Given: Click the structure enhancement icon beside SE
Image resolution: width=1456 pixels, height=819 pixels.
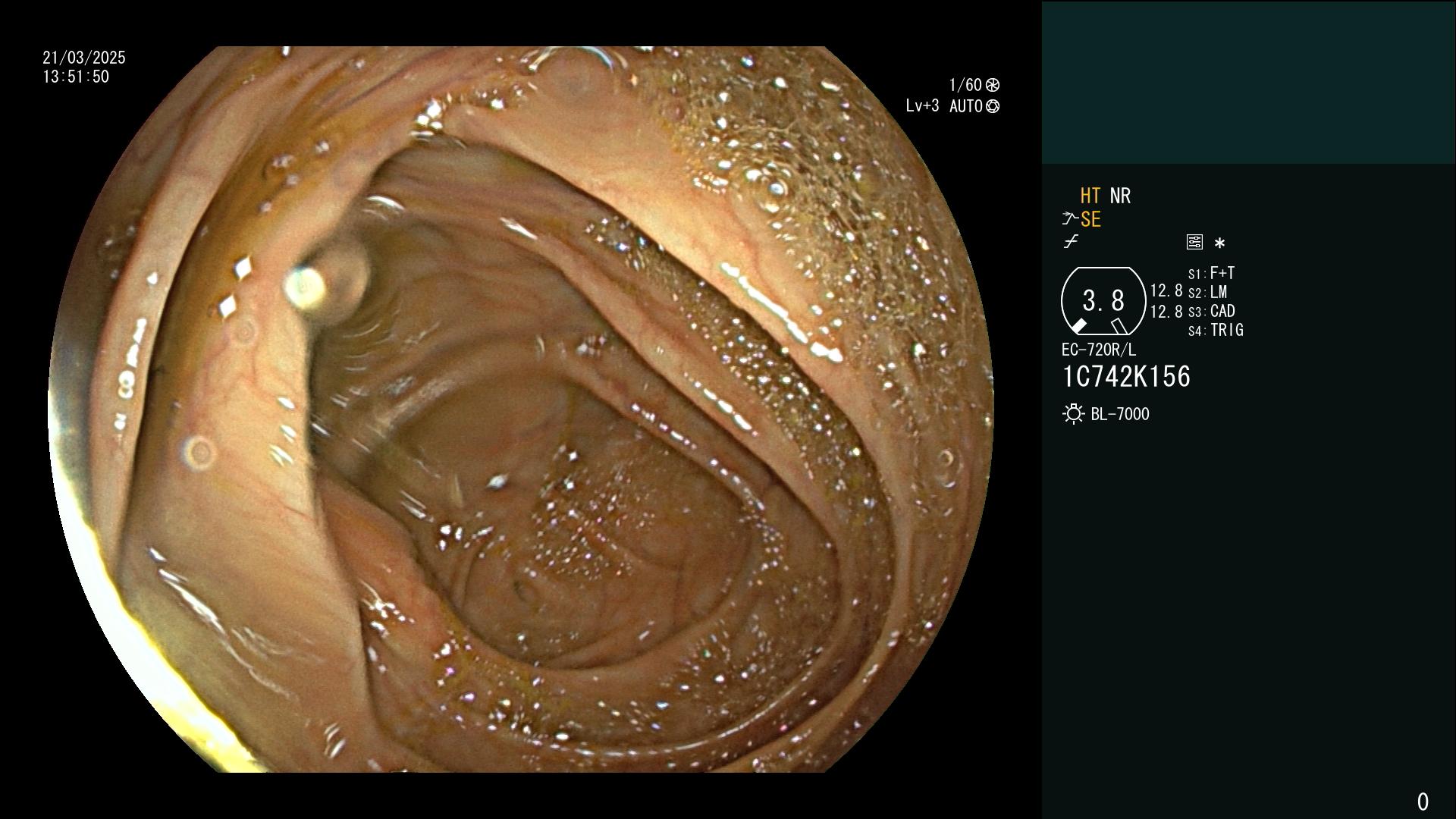Looking at the screenshot, I should click(x=1070, y=219).
